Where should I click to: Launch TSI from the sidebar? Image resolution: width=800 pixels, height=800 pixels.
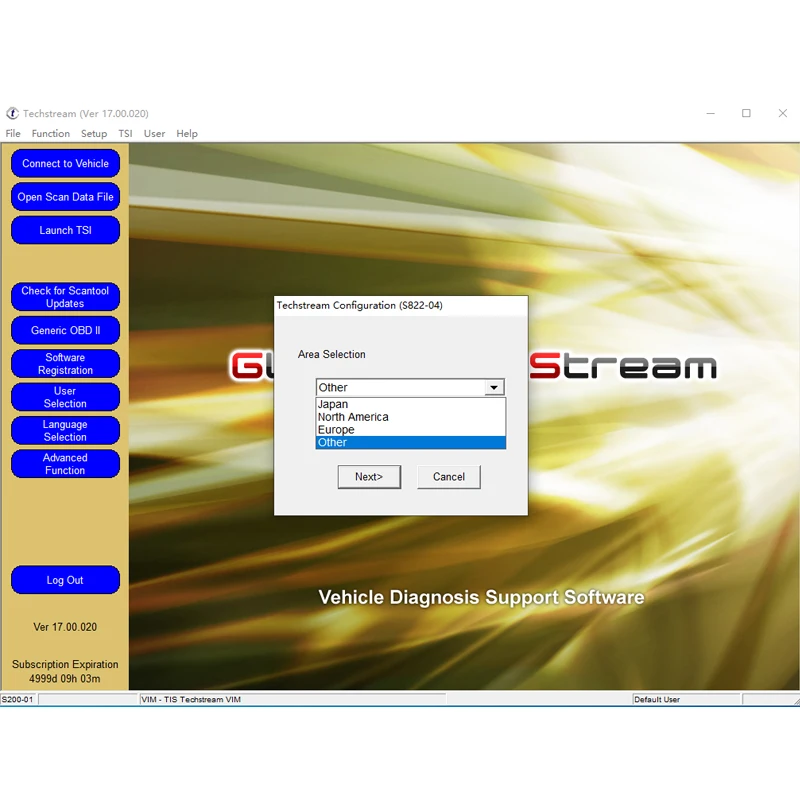point(65,230)
